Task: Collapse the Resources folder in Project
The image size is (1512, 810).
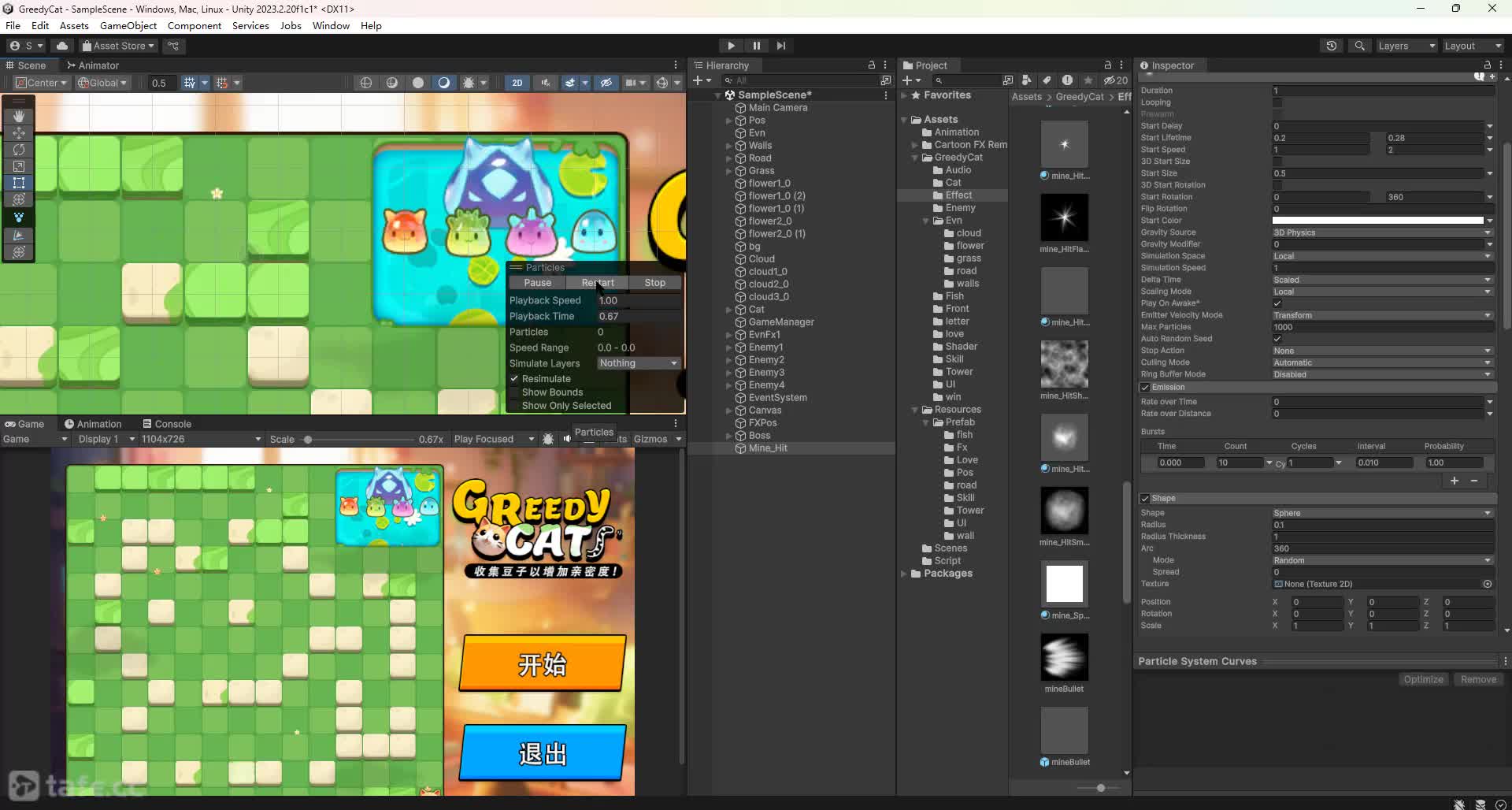Action: click(x=915, y=410)
